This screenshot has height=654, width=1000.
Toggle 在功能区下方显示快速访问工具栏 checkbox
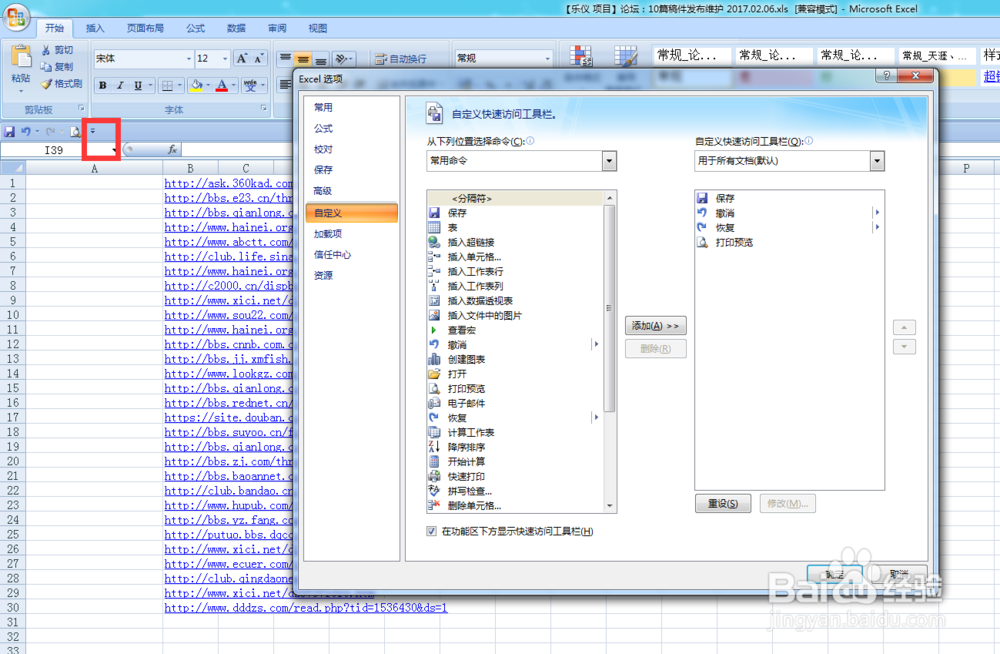click(431, 531)
